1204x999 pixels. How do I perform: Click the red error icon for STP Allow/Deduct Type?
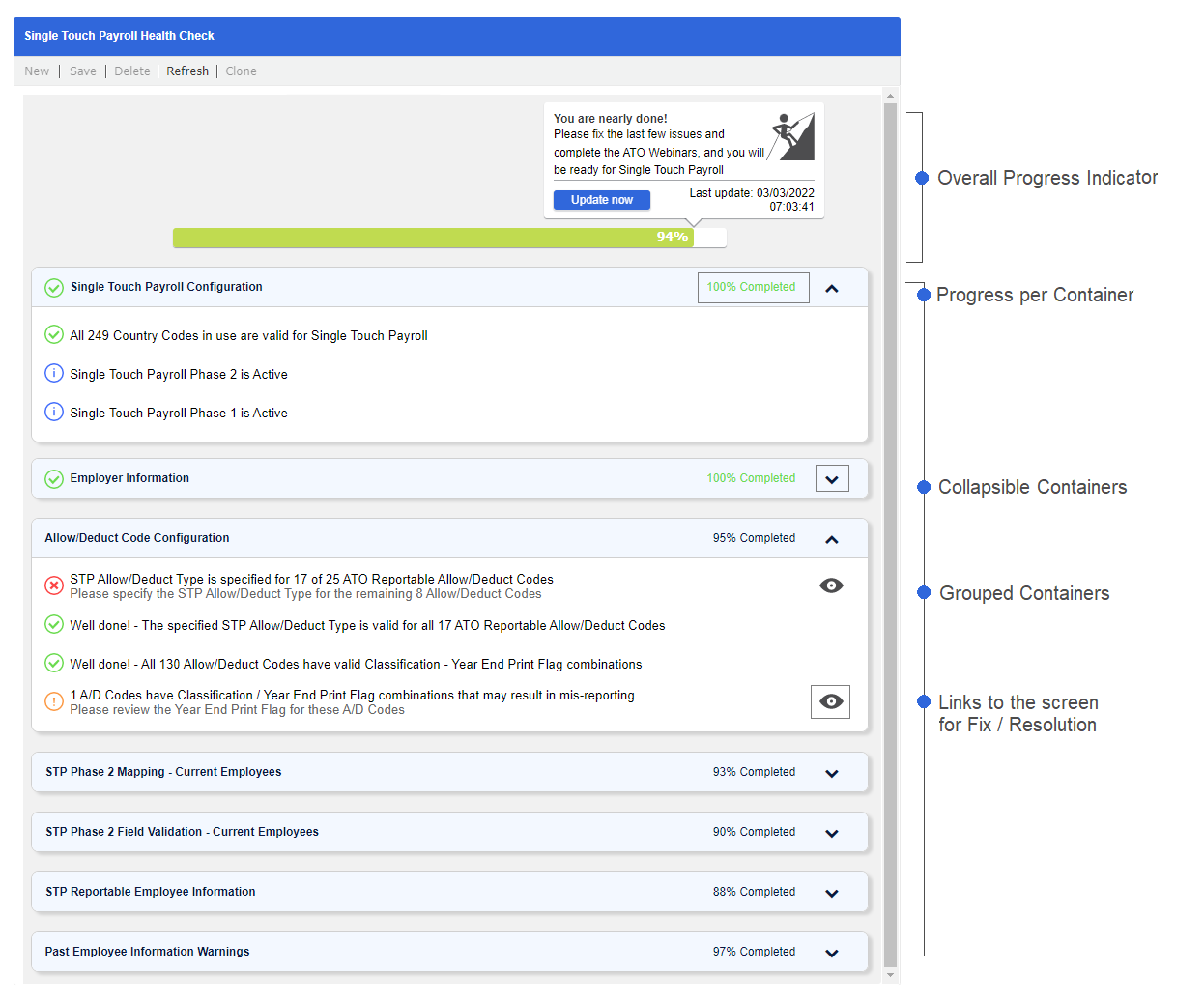(54, 585)
